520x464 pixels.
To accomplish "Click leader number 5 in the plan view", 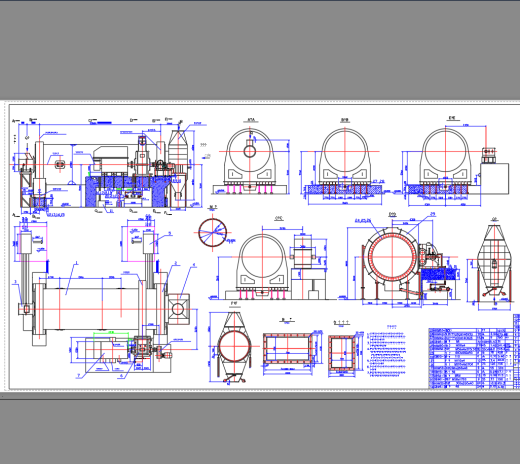I will [169, 233].
